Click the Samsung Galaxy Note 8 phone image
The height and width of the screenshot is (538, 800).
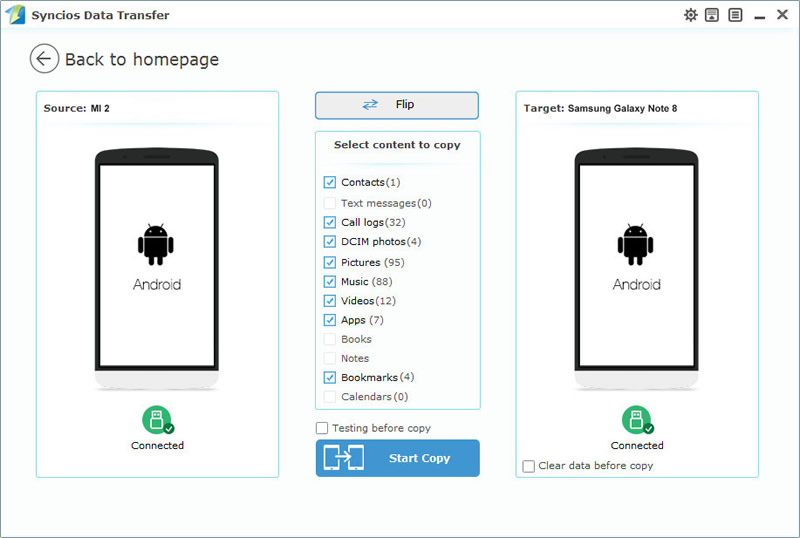click(636, 269)
